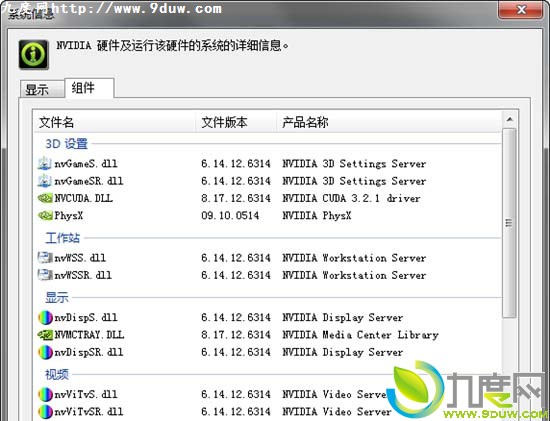Click the nvGameSR.dll file icon
550x421 pixels.
45,181
